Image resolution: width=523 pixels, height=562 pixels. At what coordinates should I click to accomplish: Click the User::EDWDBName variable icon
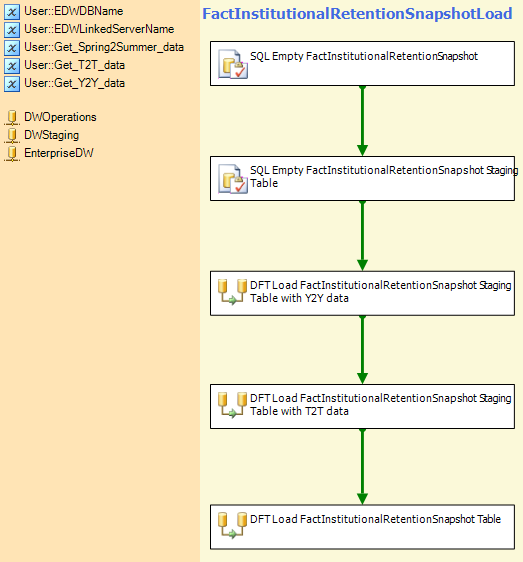[x=12, y=11]
